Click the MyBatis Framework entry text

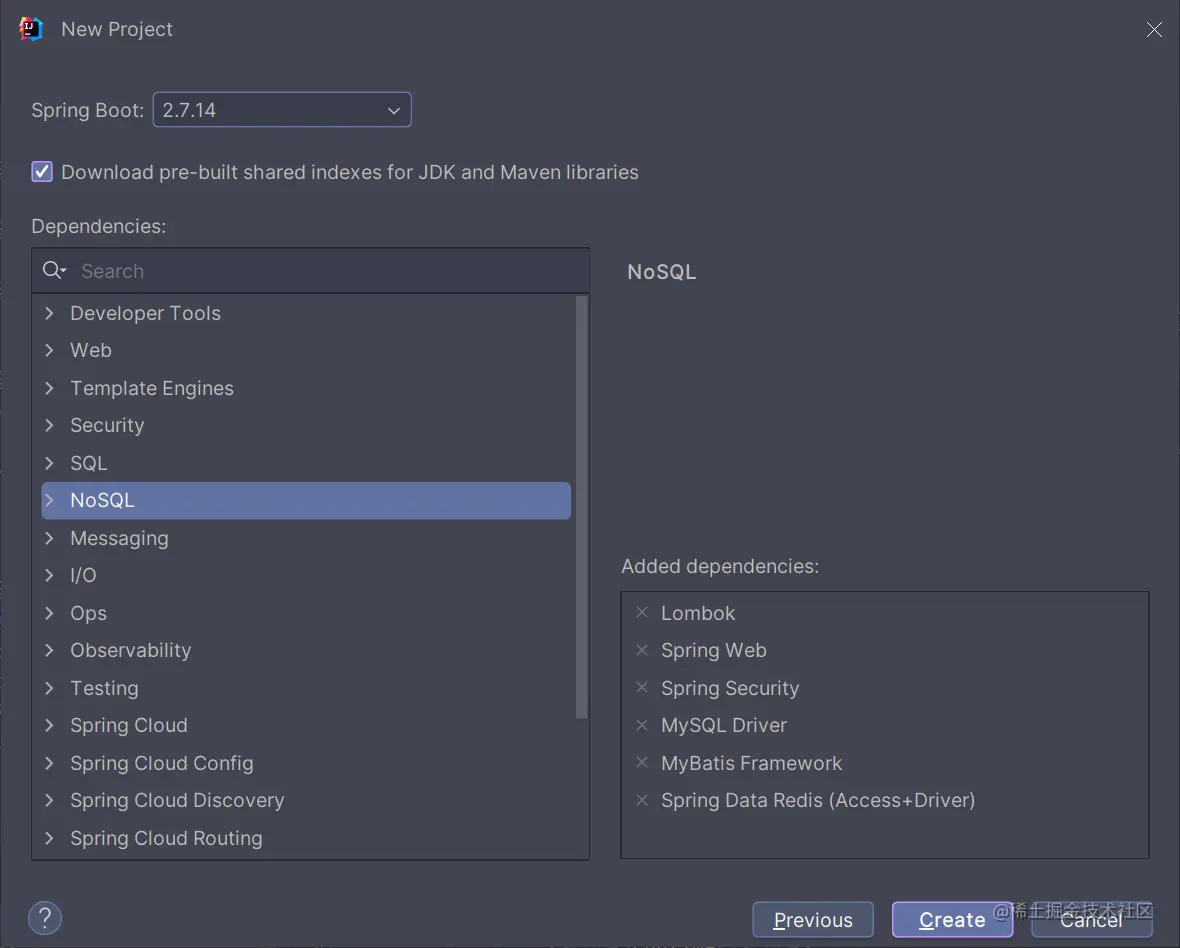click(751, 763)
